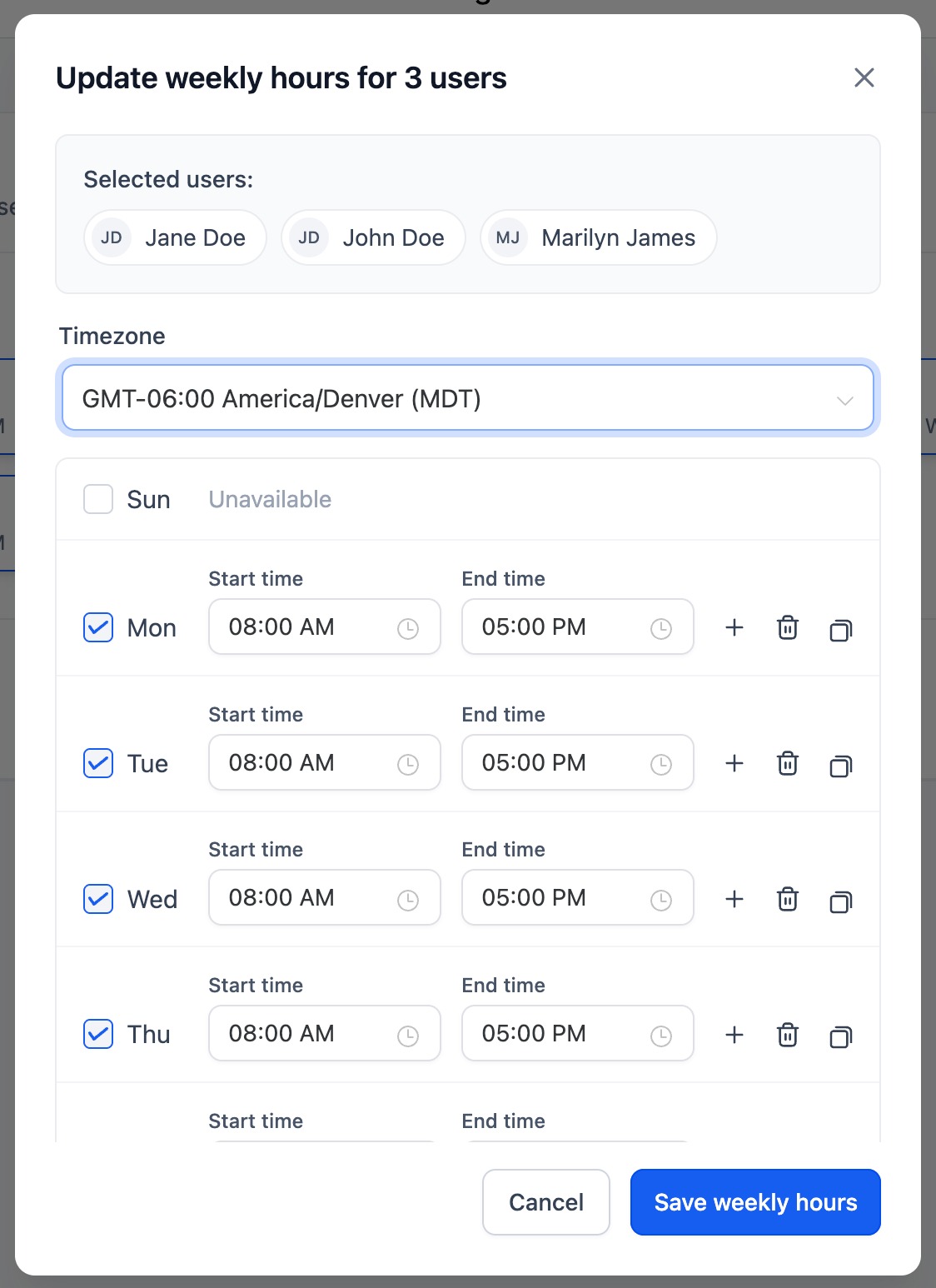This screenshot has height=1288, width=936.
Task: Delete the Wed time slot
Action: point(788,899)
